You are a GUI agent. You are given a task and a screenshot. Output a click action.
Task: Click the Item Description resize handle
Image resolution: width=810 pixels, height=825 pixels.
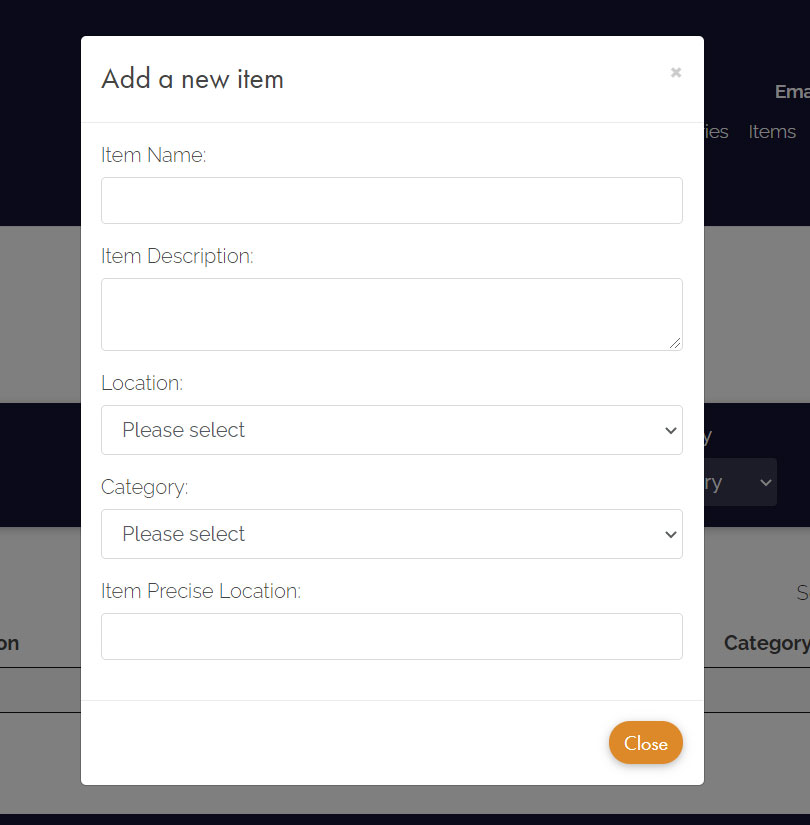[x=676, y=343]
